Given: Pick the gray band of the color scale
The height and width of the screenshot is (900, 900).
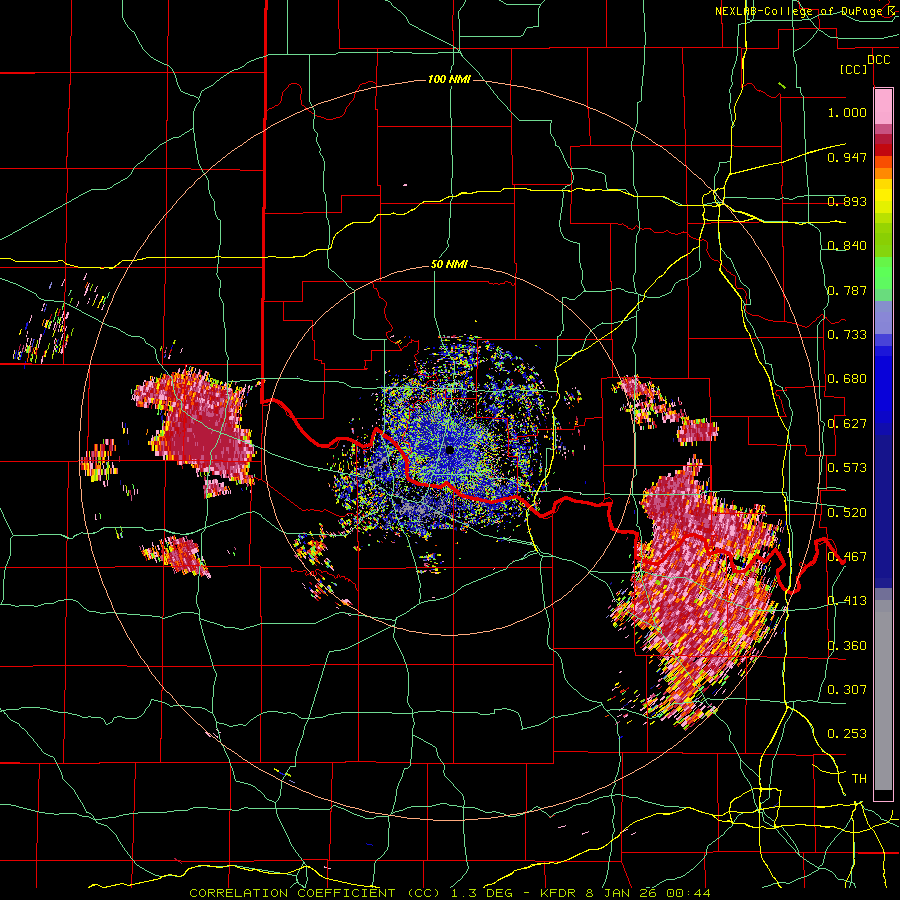Looking at the screenshot, I should [x=883, y=695].
